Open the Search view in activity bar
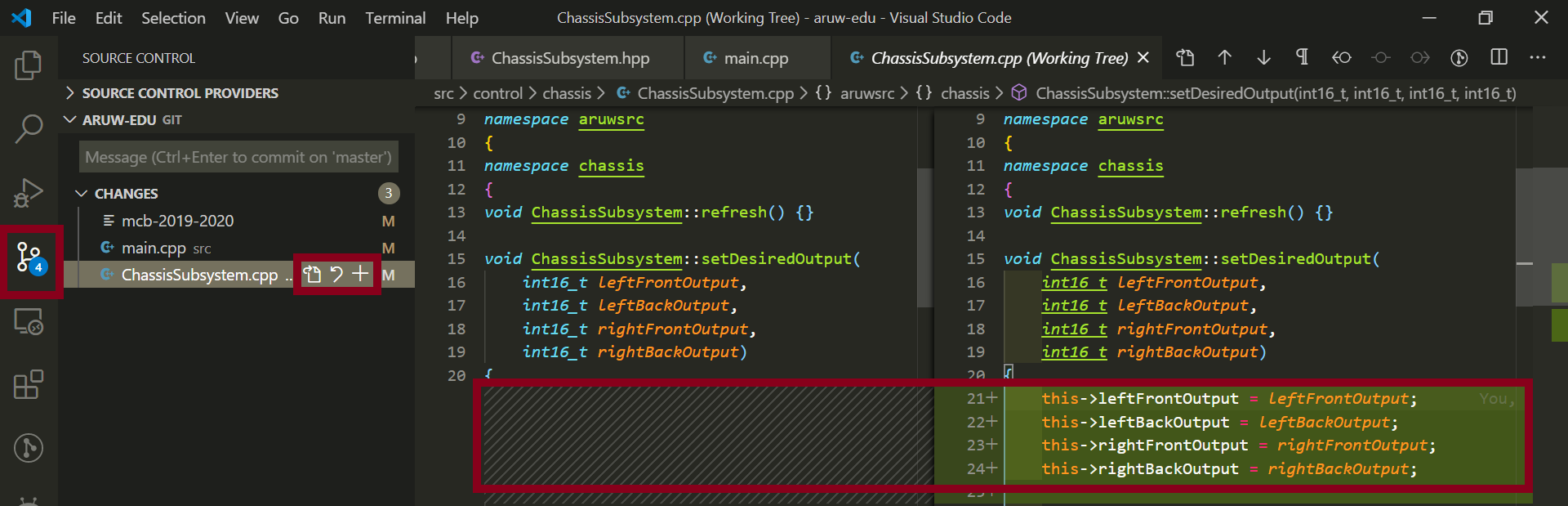Screen dimensions: 1568x506 29,128
